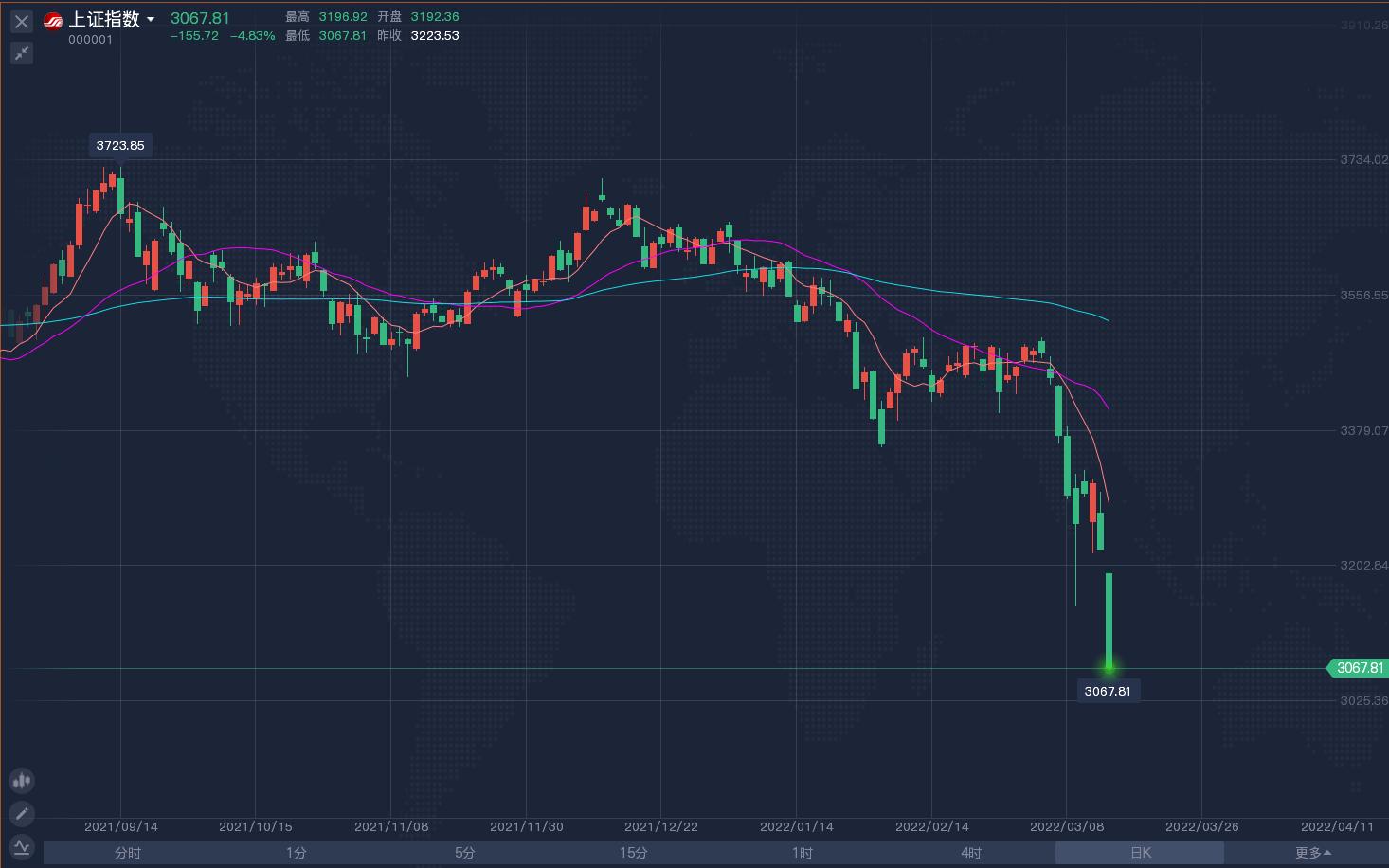Viewport: 1389px width, 868px height.
Task: Click the 3067.81 low price label under the last candle
Action: pos(1108,691)
